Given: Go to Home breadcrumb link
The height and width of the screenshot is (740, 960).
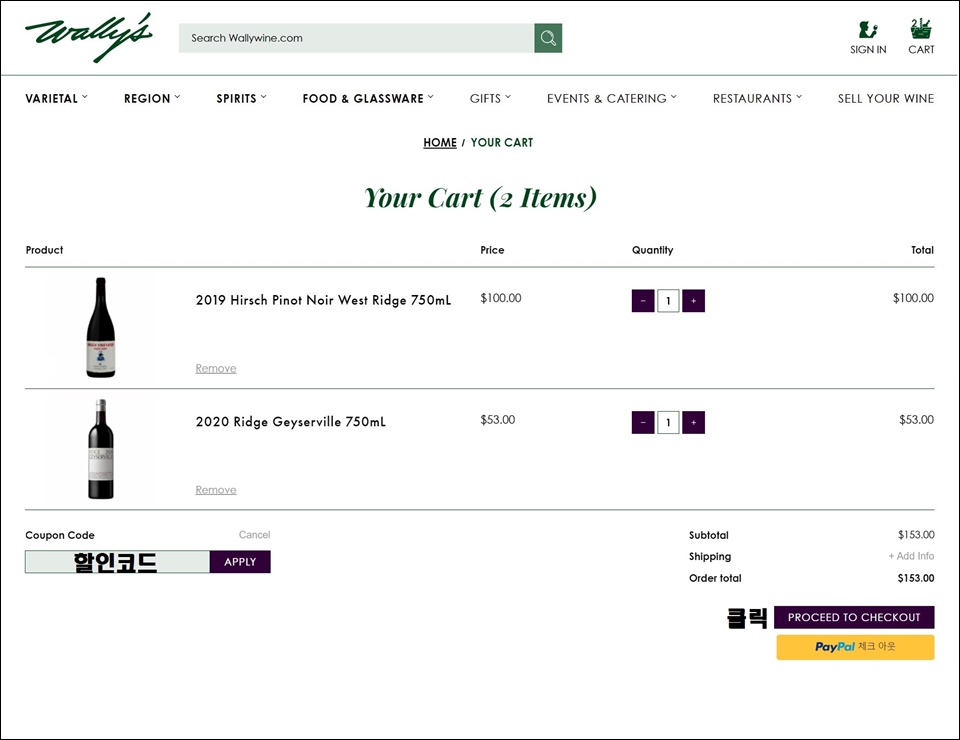Looking at the screenshot, I should pyautogui.click(x=440, y=143).
